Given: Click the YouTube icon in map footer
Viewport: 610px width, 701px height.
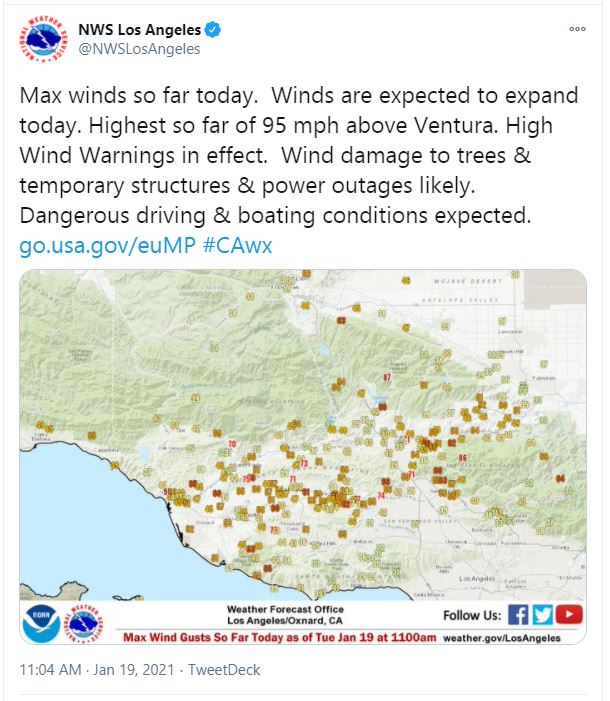Looking at the screenshot, I should click(569, 614).
